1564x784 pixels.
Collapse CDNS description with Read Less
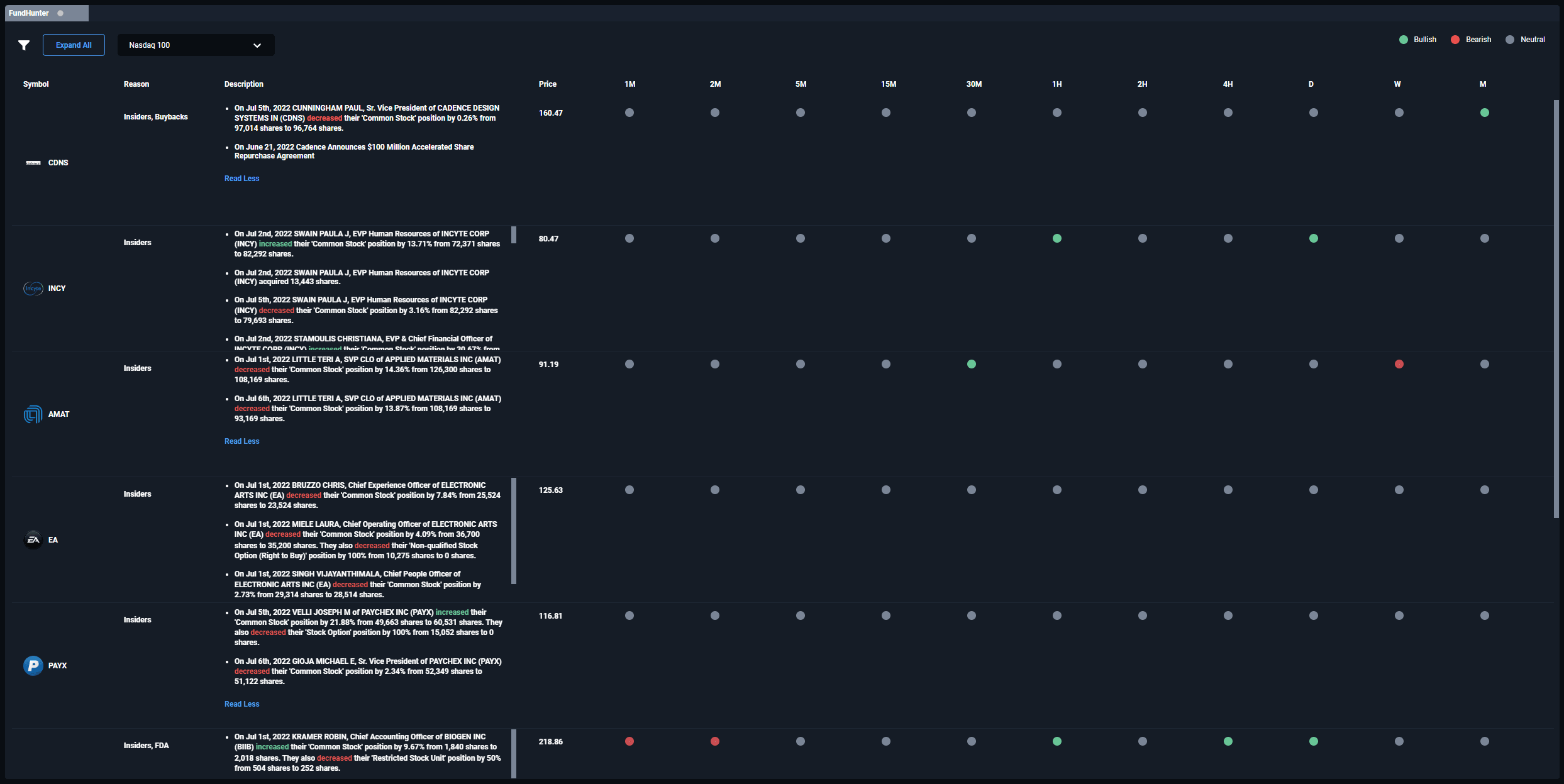click(x=241, y=179)
